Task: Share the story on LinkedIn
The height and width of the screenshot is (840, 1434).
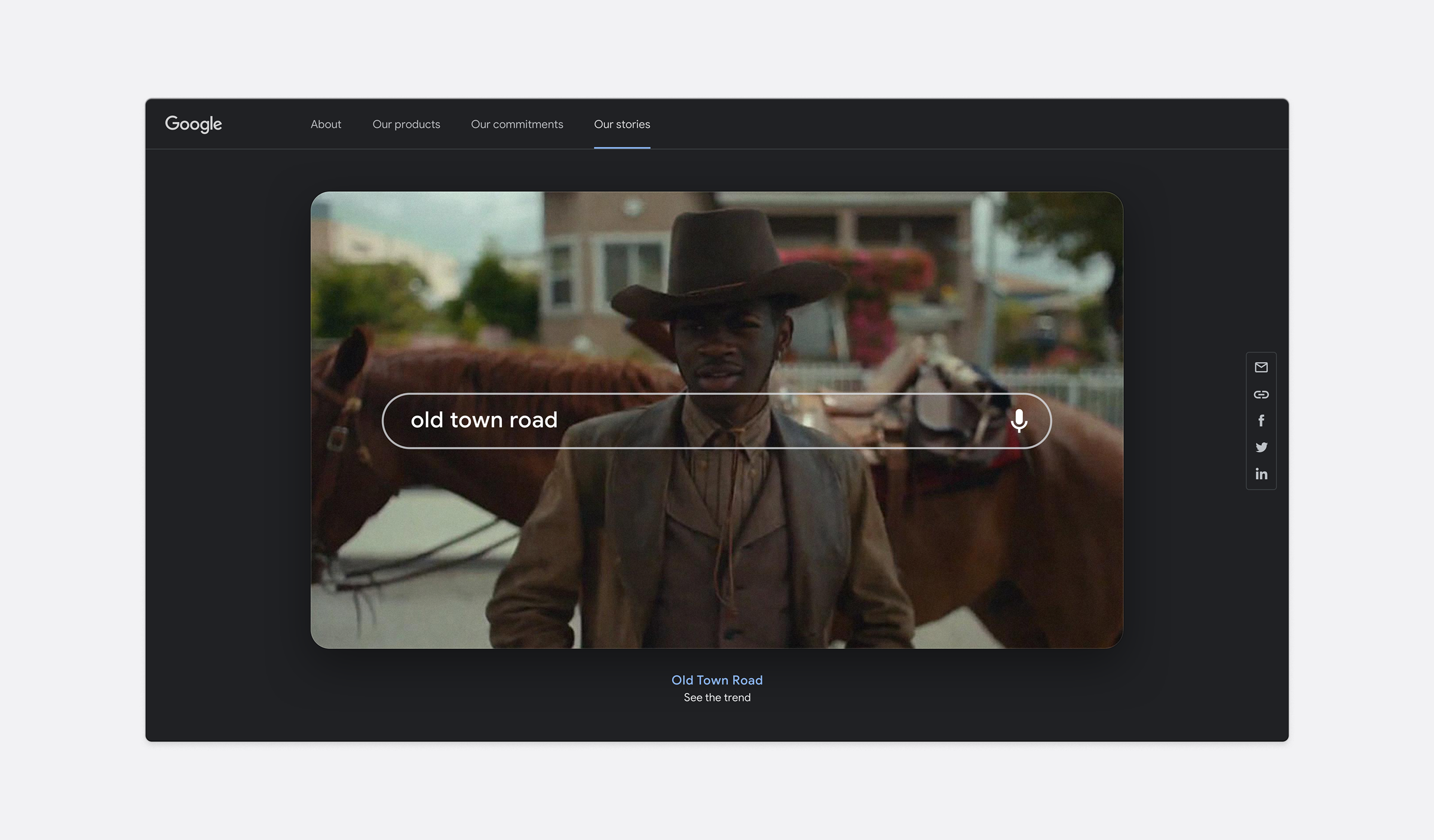Action: pos(1261,474)
